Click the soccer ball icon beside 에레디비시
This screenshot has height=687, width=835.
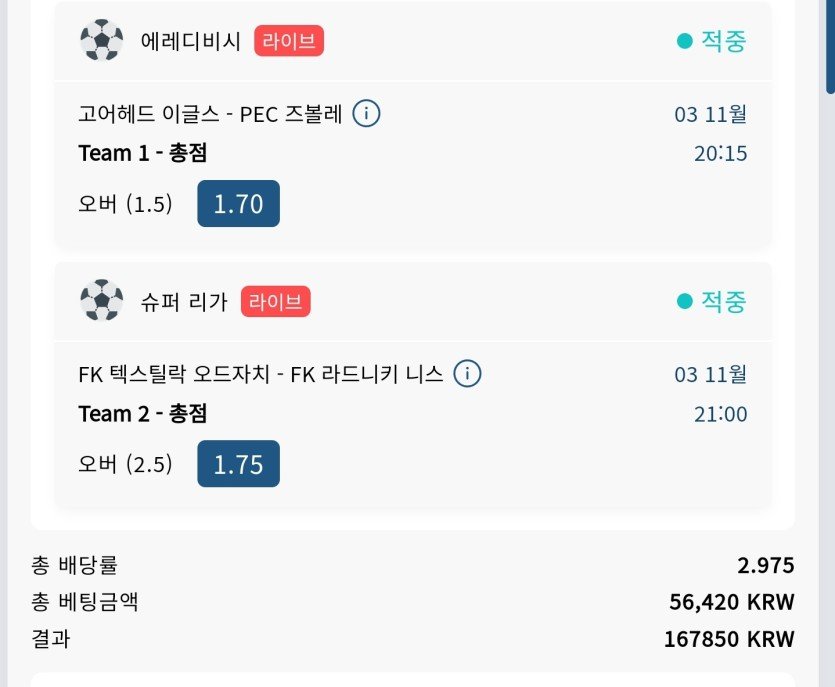coord(101,41)
